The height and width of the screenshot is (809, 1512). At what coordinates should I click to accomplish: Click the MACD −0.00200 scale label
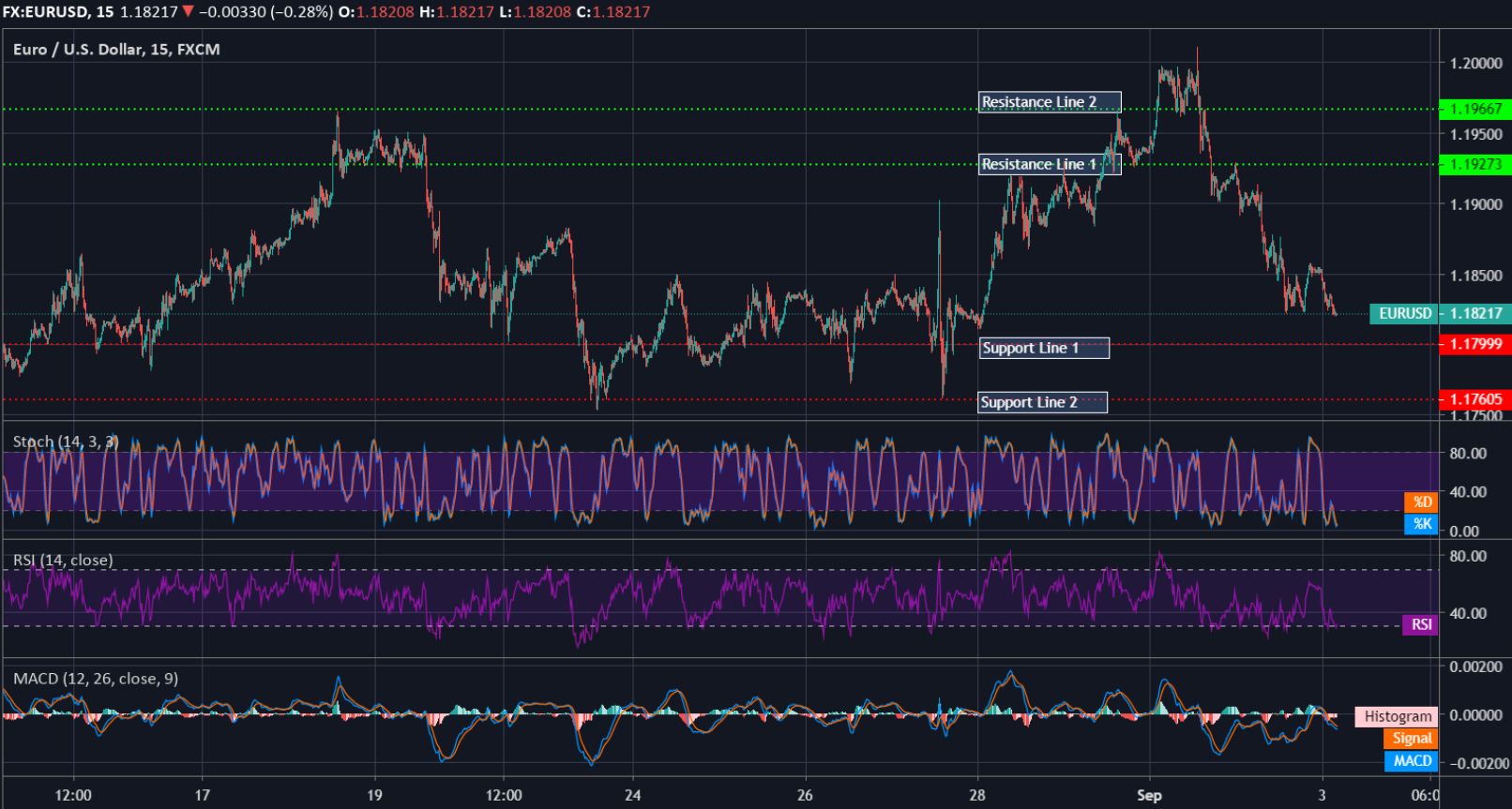(x=1479, y=763)
